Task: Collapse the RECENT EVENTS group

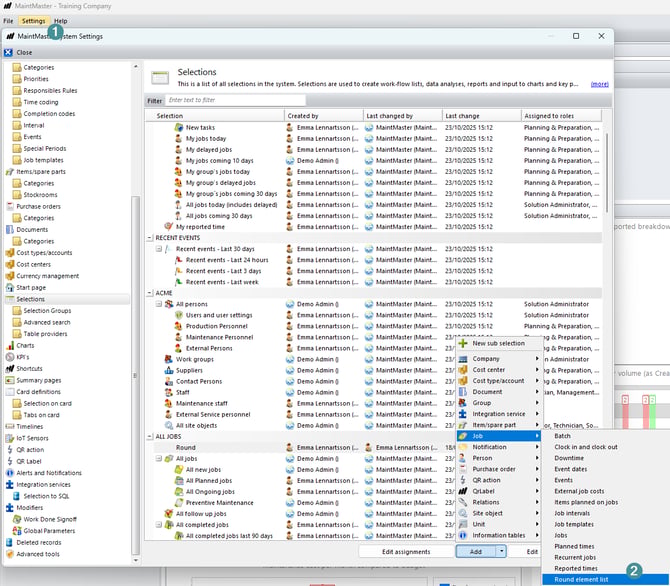Action: (150, 238)
